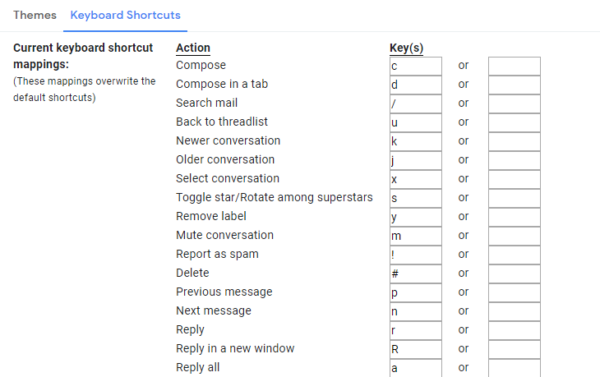Focus the Back to threadlist key field
The width and height of the screenshot is (600, 377).
(x=416, y=123)
